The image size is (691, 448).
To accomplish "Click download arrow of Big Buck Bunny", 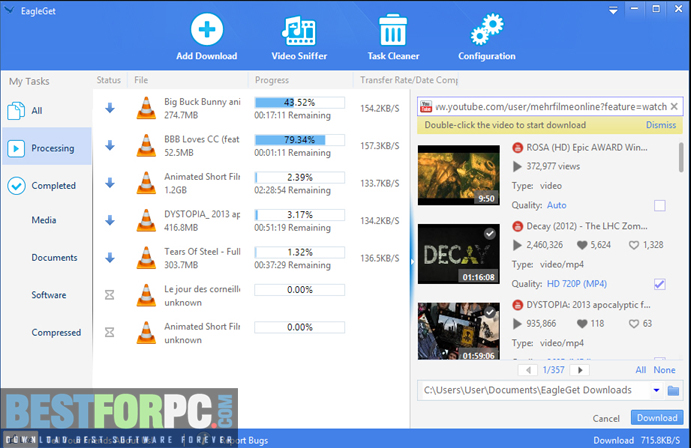I will coord(110,108).
